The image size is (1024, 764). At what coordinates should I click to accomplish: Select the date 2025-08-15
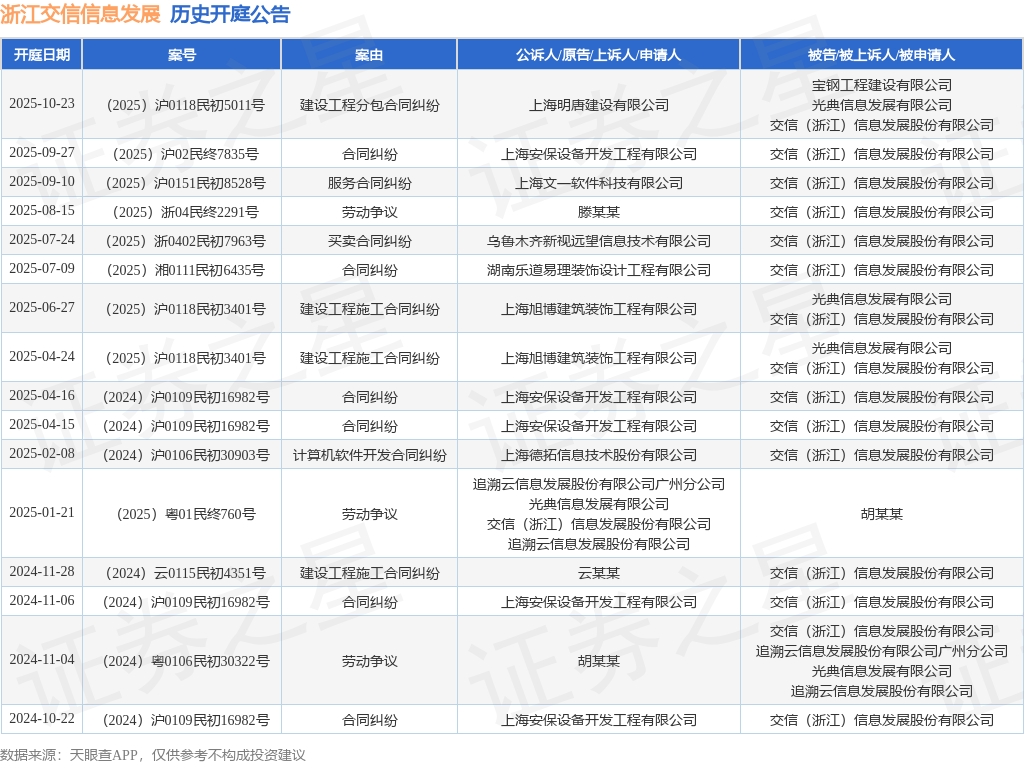42,210
